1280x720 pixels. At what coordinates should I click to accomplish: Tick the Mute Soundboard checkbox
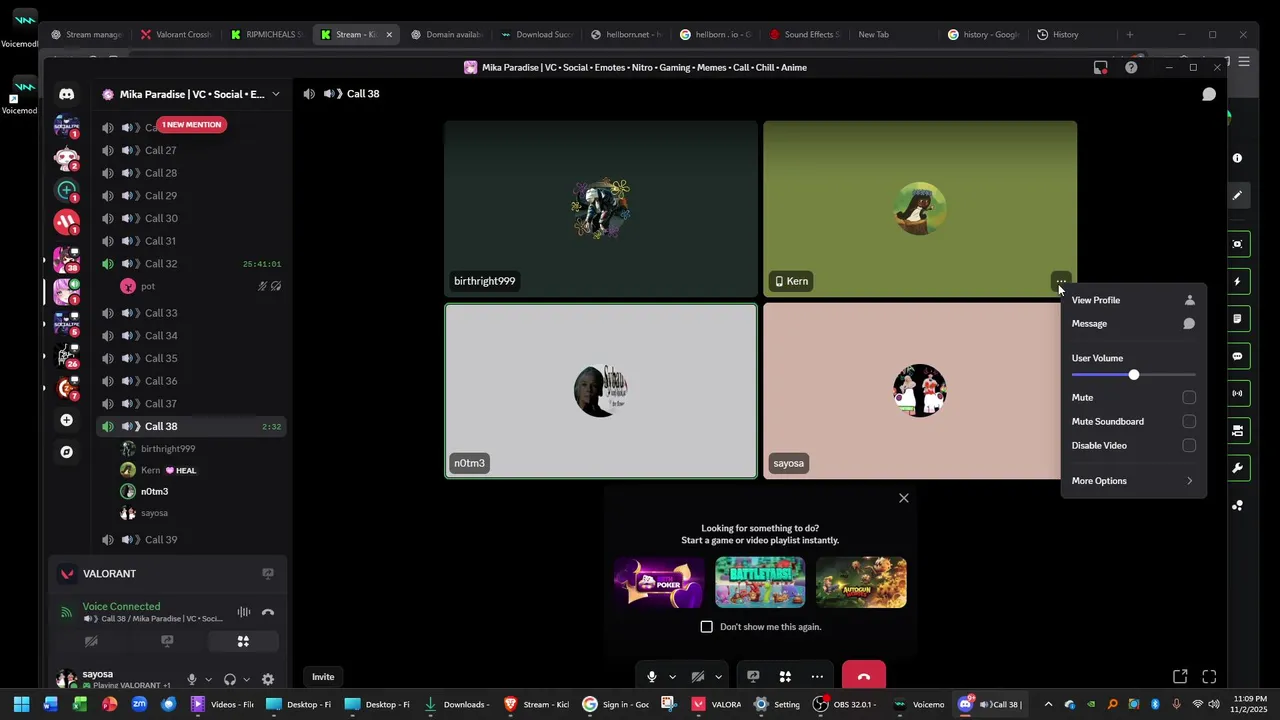[x=1189, y=422]
